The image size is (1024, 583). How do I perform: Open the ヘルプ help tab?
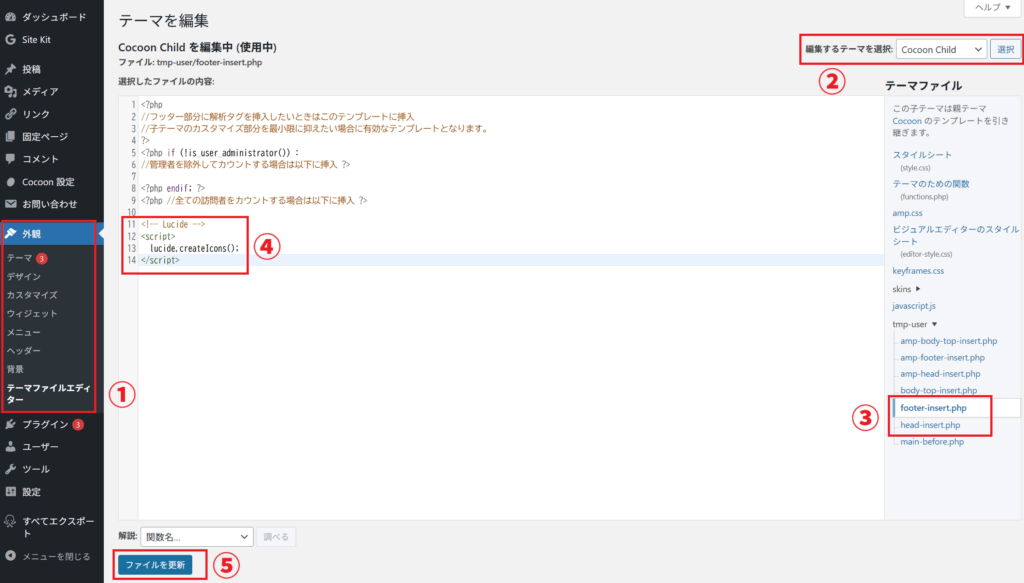991,7
